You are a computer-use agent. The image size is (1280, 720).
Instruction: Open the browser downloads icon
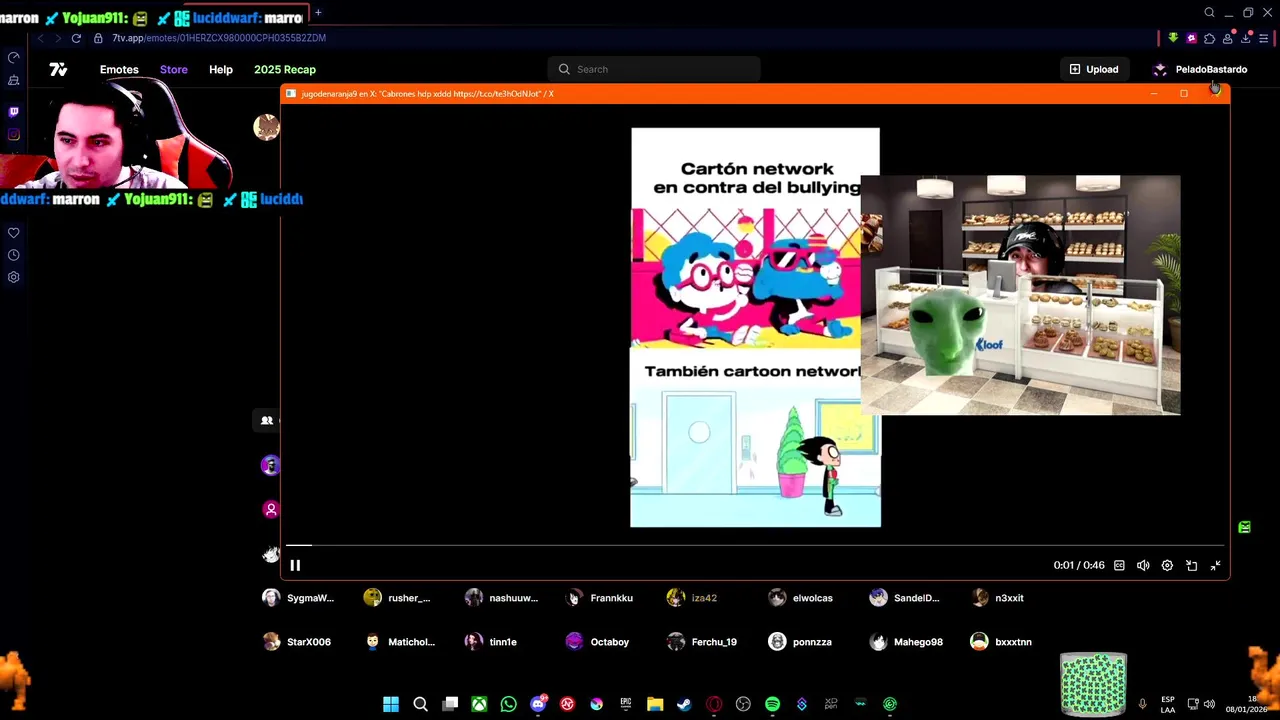coord(1245,38)
